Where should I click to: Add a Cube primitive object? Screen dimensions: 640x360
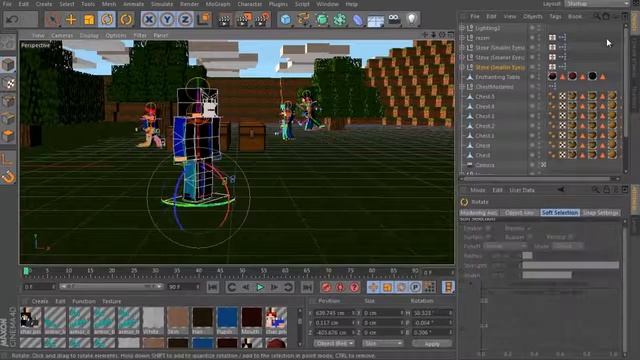pos(285,19)
